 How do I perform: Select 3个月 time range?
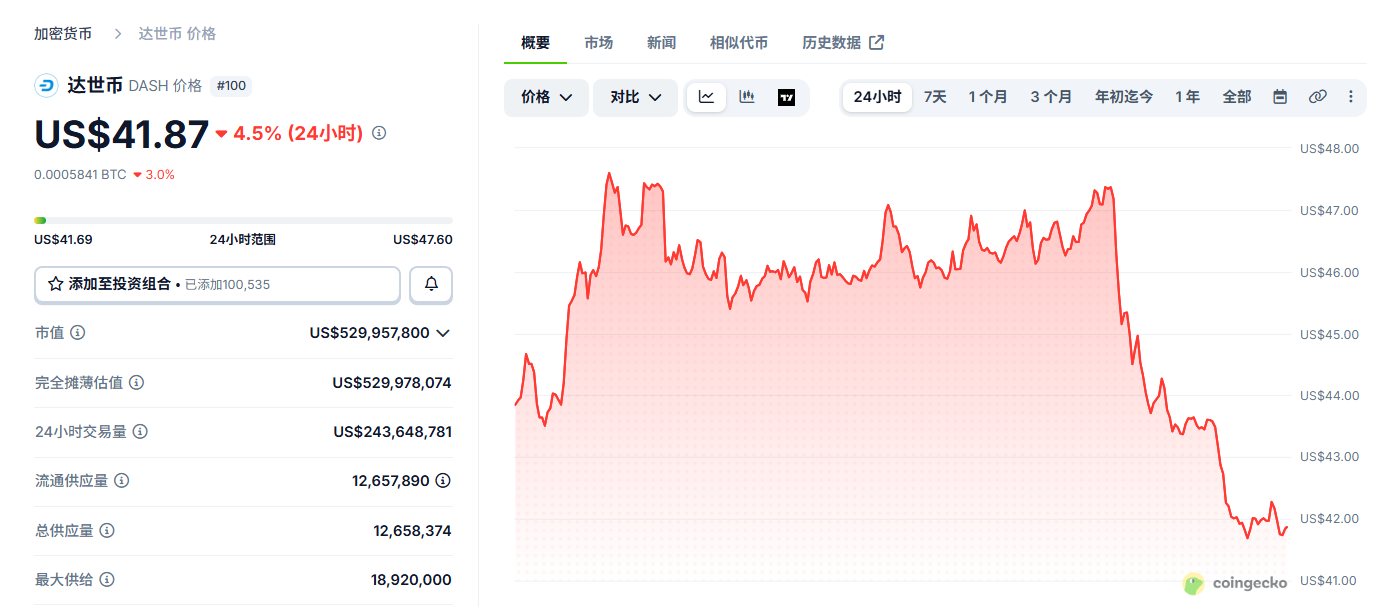point(1051,97)
